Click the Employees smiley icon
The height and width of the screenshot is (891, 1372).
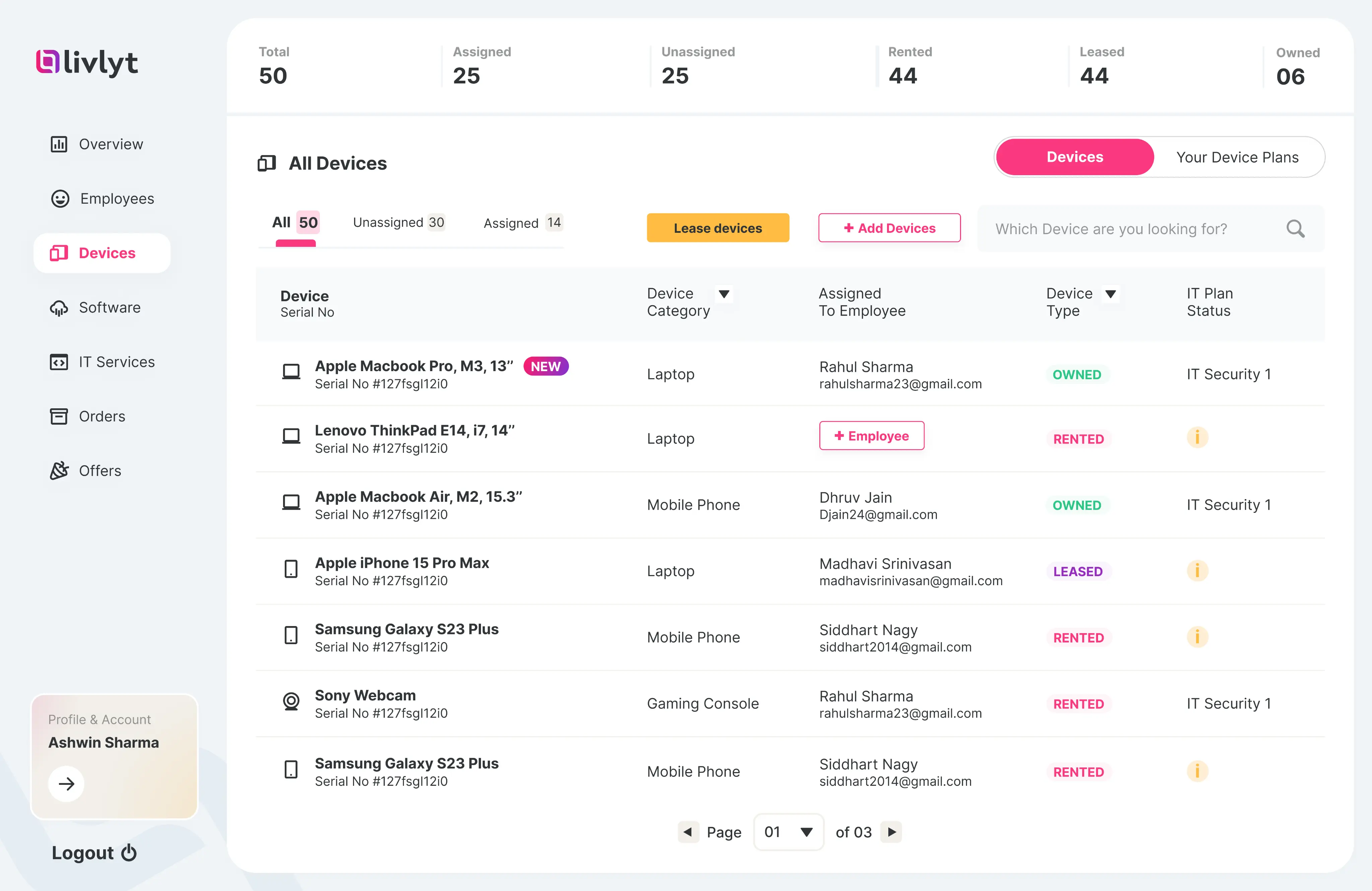click(x=60, y=199)
